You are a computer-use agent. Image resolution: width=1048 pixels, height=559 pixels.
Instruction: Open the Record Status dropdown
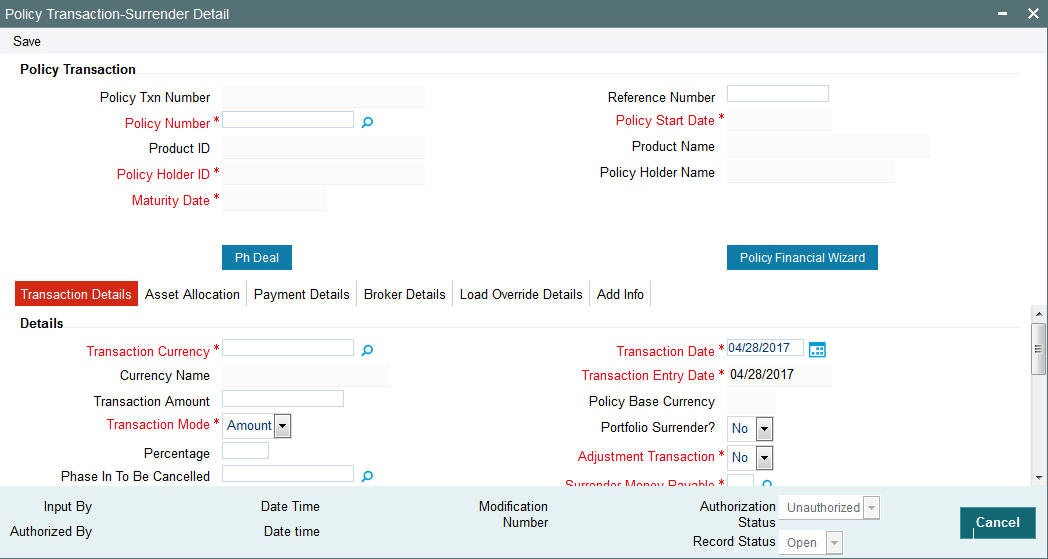click(835, 542)
